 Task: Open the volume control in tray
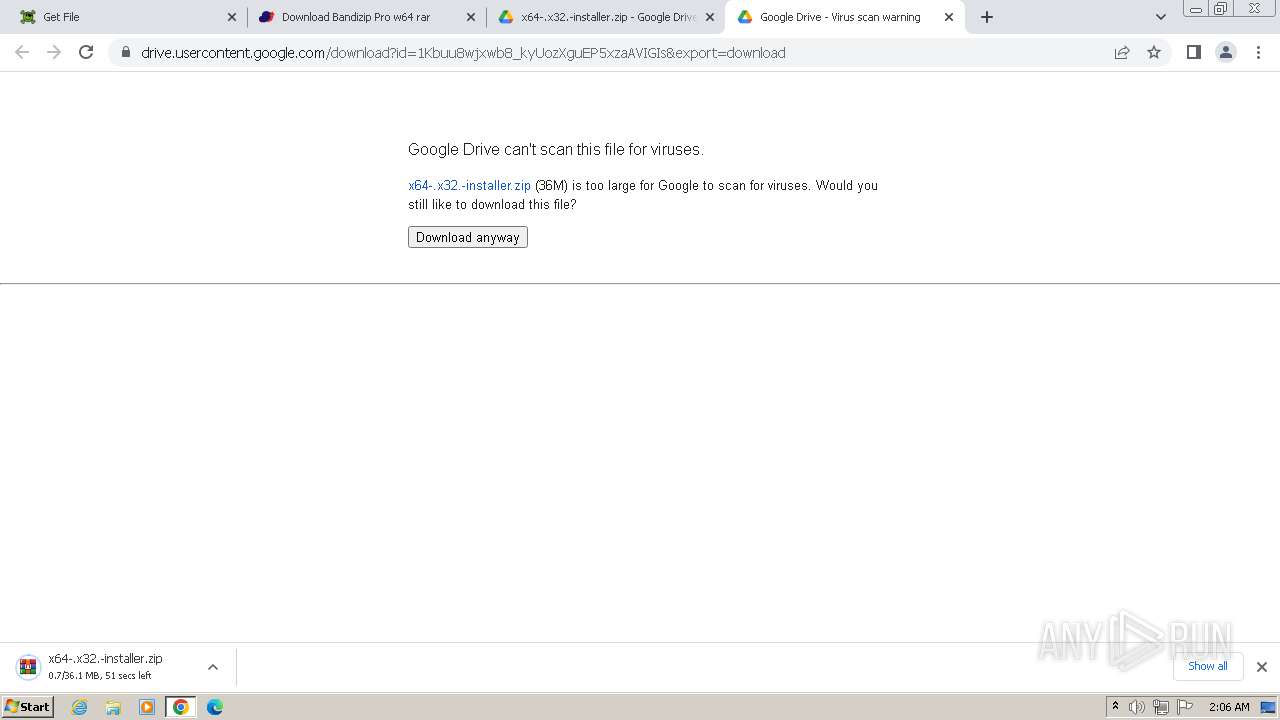click(1137, 707)
